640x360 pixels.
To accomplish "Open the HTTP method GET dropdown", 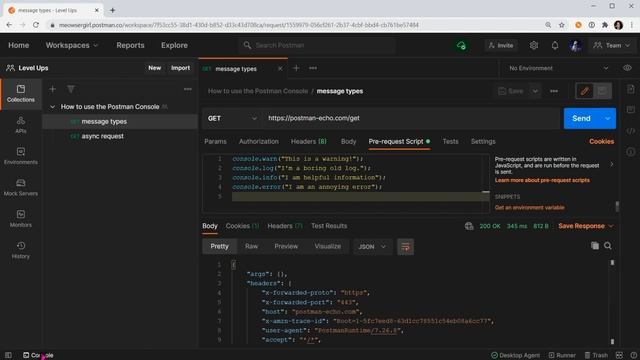I will click(232, 118).
